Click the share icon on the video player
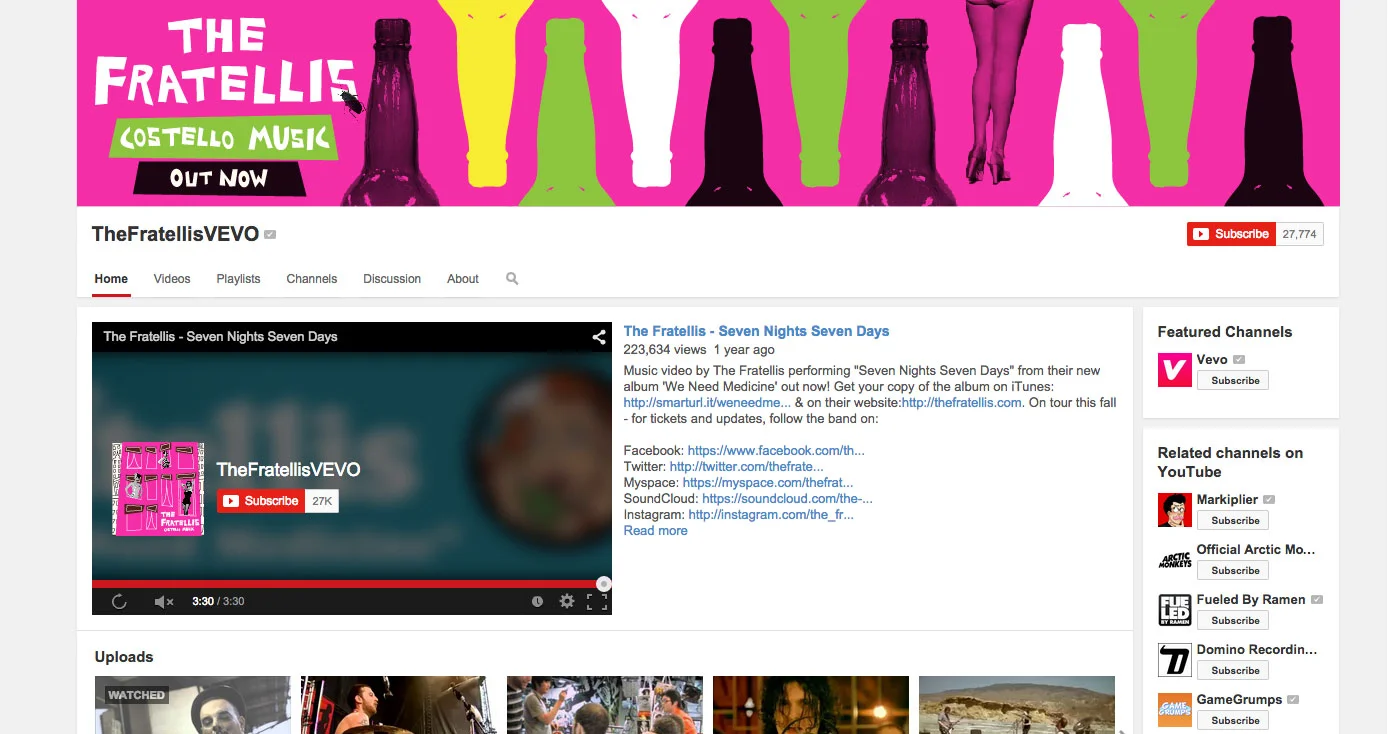1388x734 pixels. click(x=599, y=337)
